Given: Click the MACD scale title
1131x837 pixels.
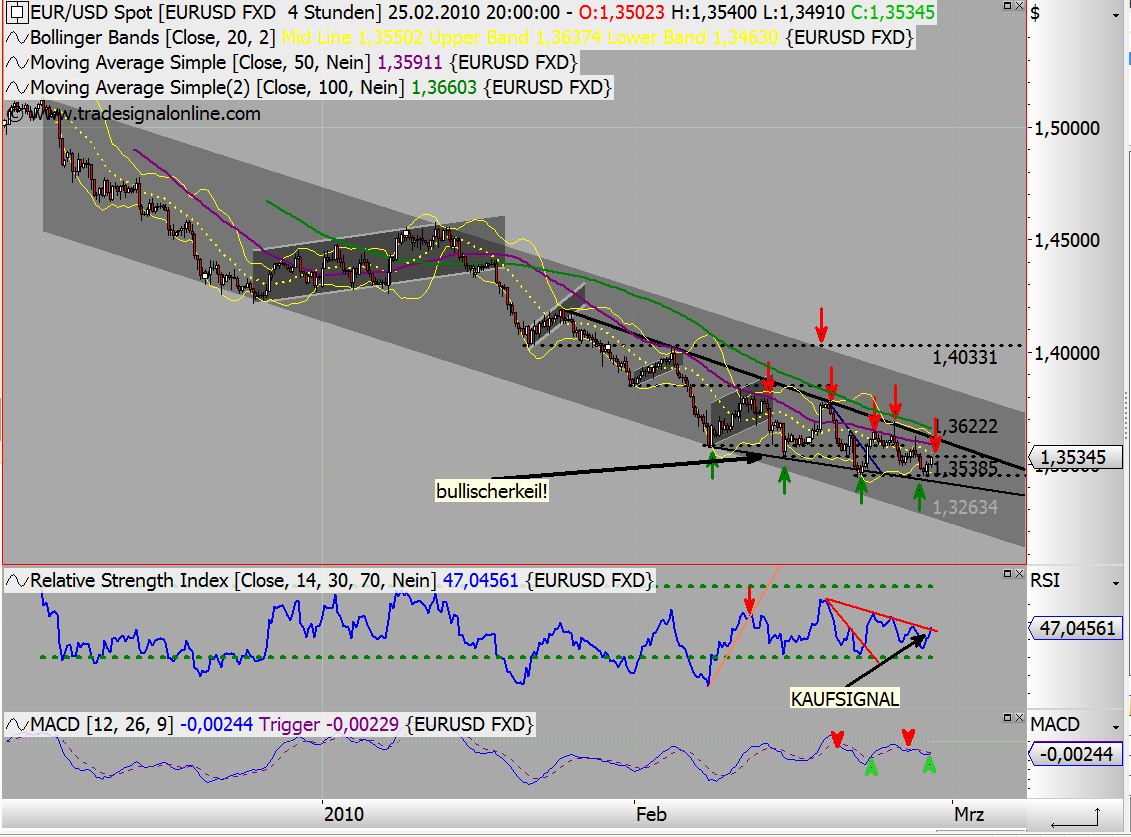Looking at the screenshot, I should click(x=1055, y=724).
